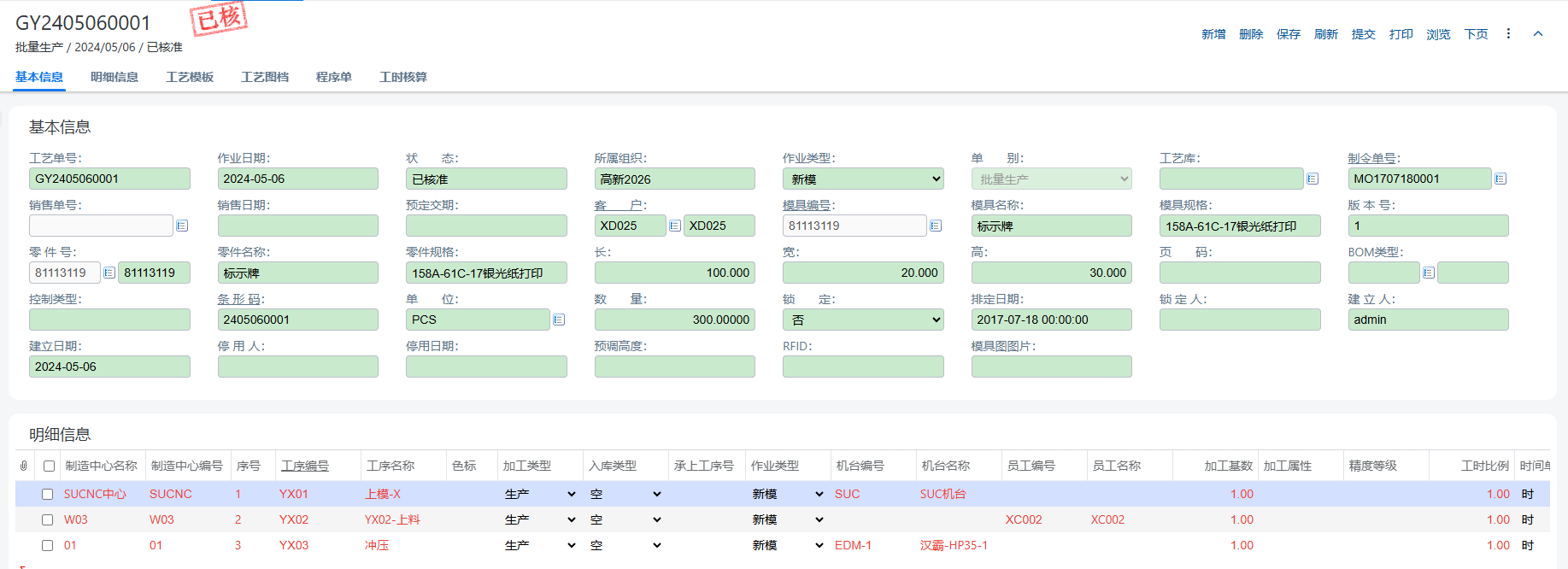Open 入库类型 dropdown in the YX03 row
1568x569 pixels.
coord(625,545)
